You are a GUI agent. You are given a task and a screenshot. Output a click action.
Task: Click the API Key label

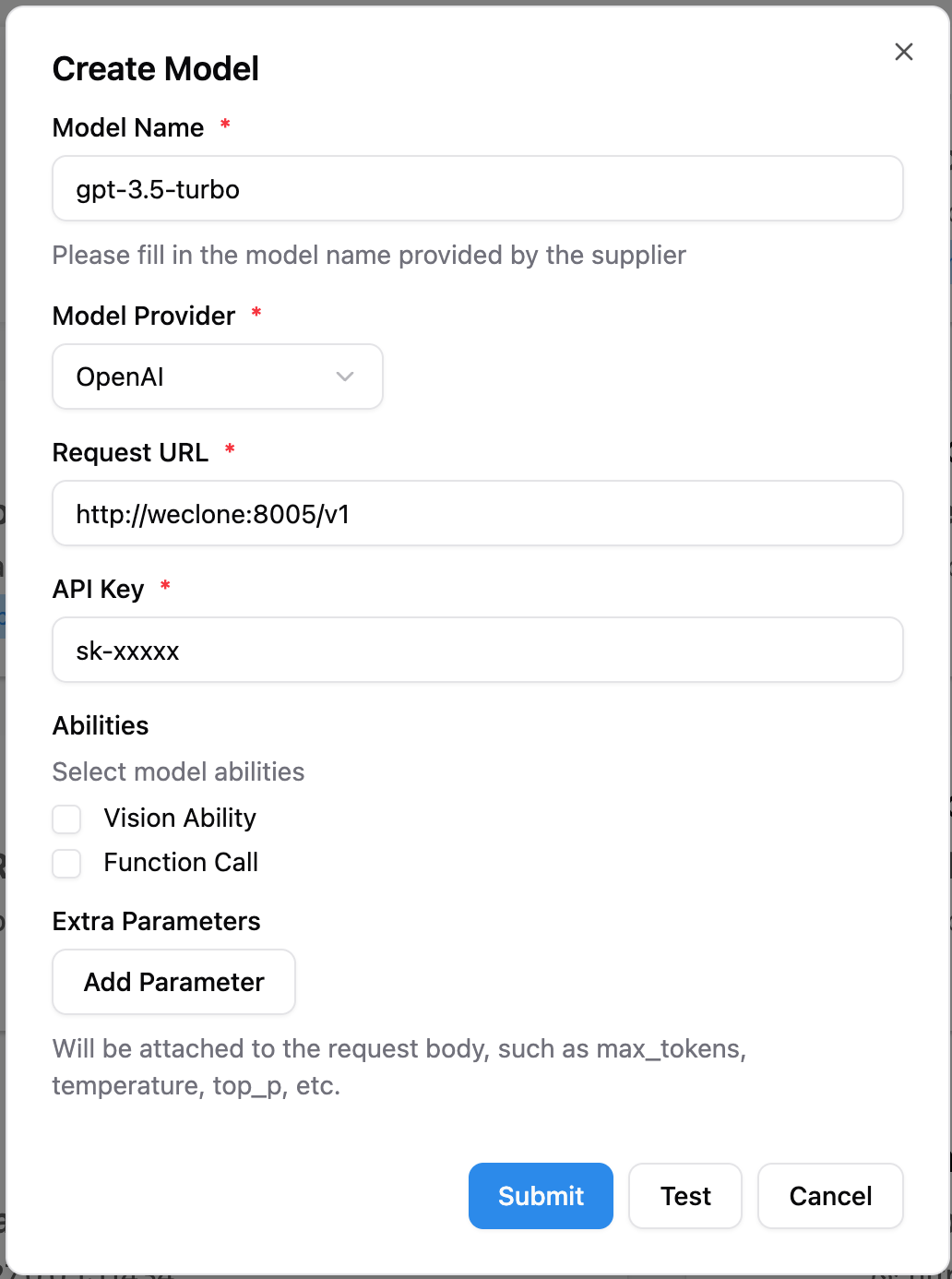(x=99, y=589)
